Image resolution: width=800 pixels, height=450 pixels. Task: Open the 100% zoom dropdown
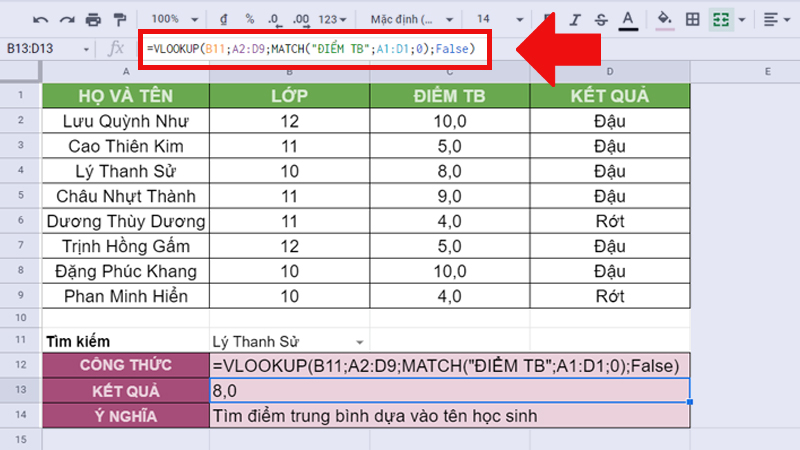pyautogui.click(x=174, y=19)
